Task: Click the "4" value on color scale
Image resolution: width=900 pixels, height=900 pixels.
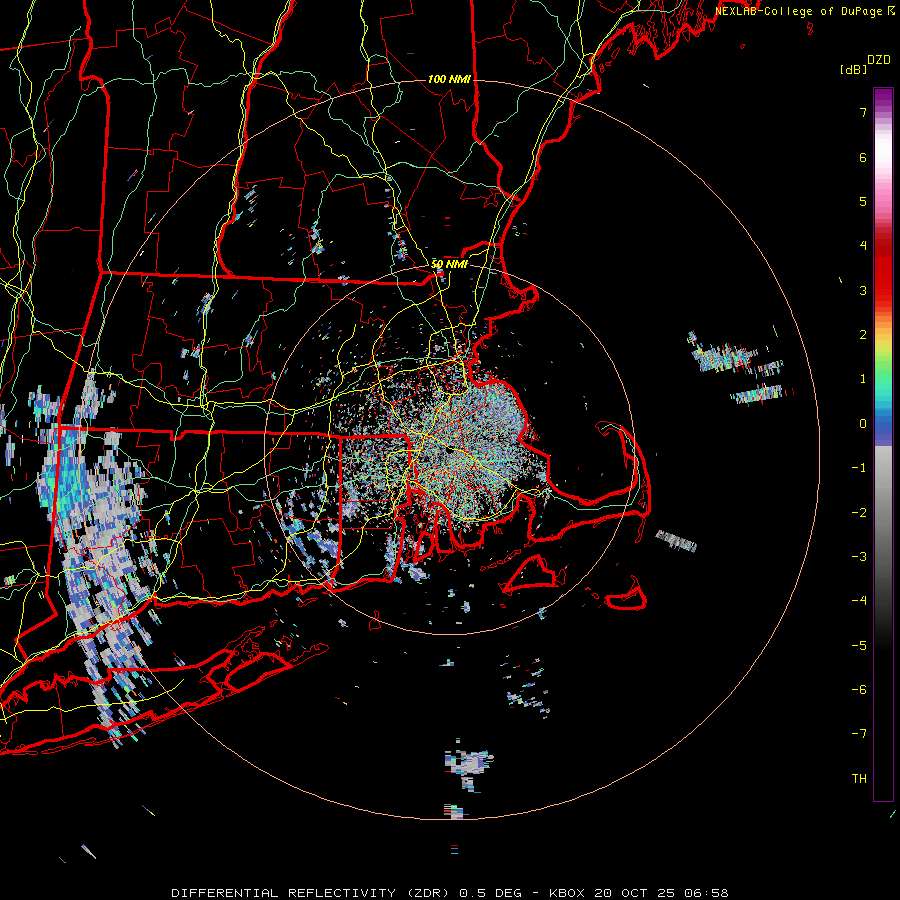Action: (x=863, y=246)
